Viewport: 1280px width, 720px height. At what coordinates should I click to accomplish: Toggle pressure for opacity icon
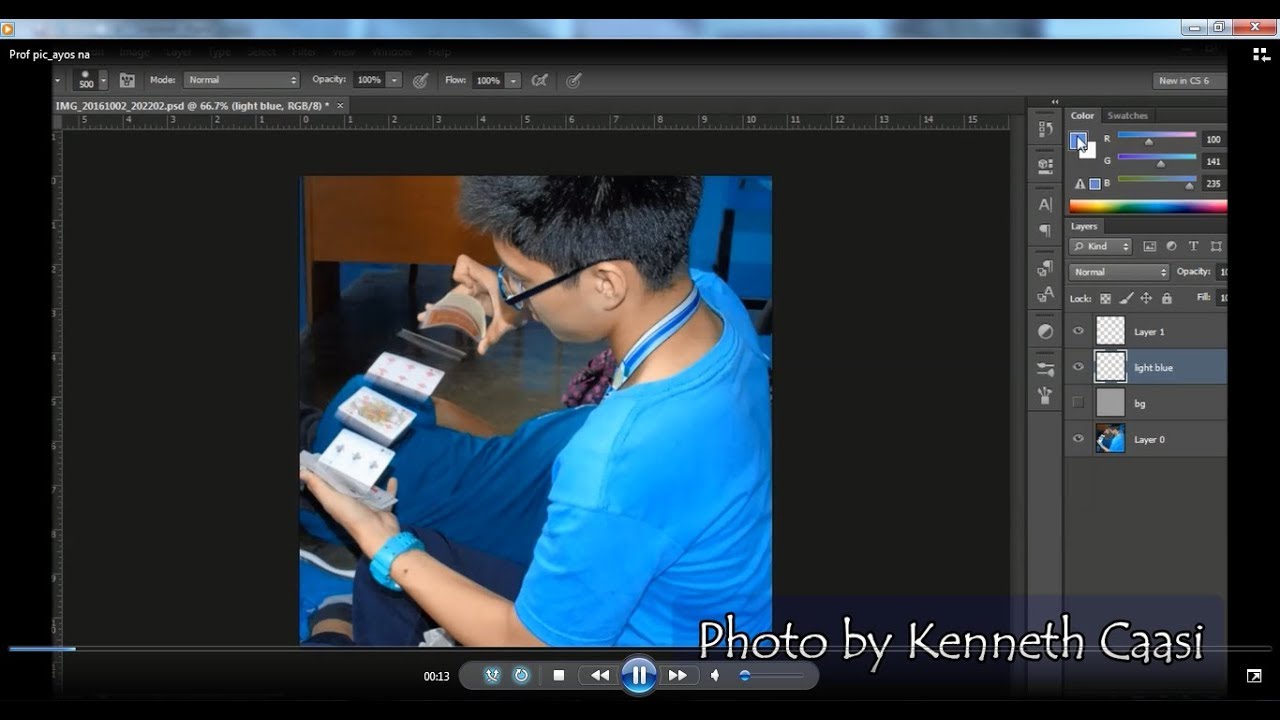(x=421, y=80)
